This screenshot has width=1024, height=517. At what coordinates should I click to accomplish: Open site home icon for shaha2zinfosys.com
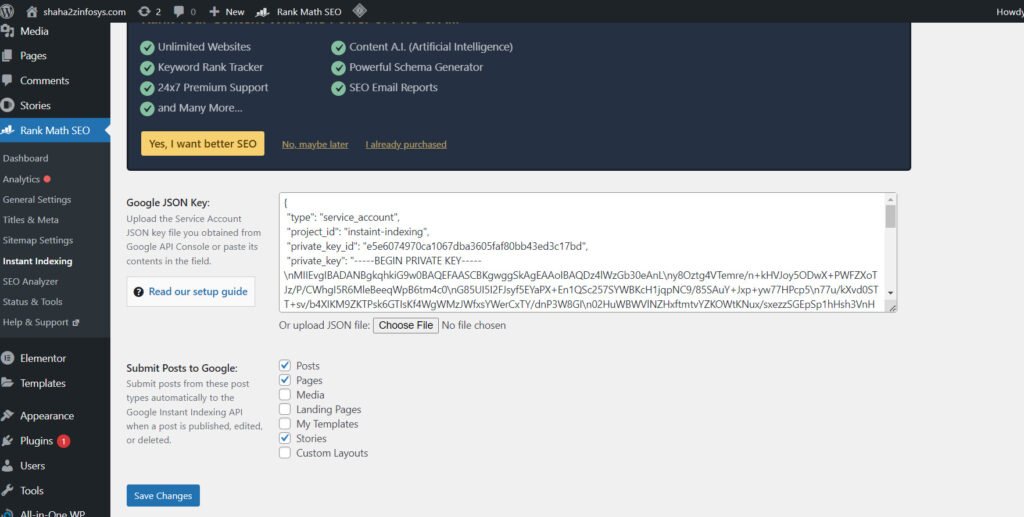point(31,11)
